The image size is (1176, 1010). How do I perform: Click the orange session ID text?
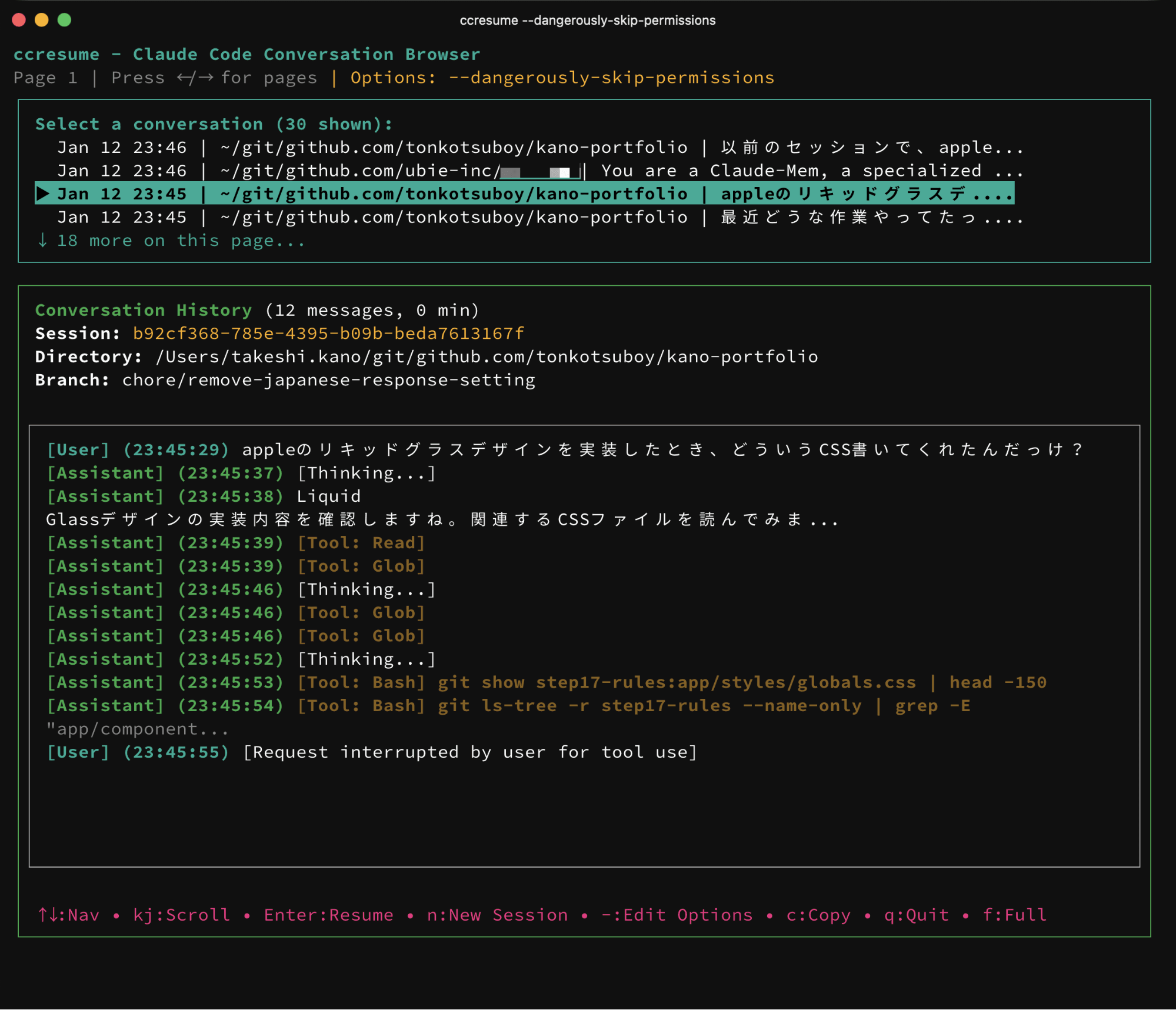328,334
